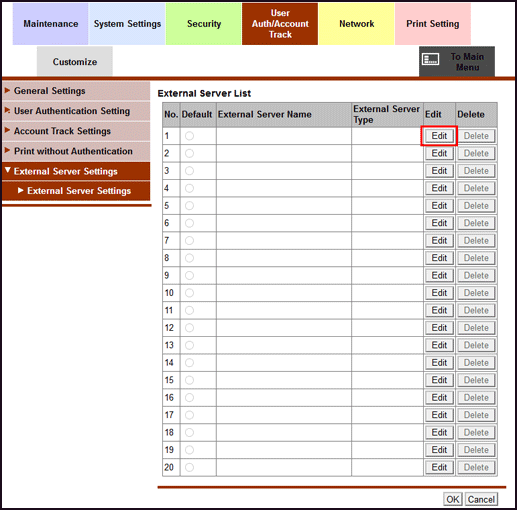Edit external server number 10

pyautogui.click(x=439, y=293)
